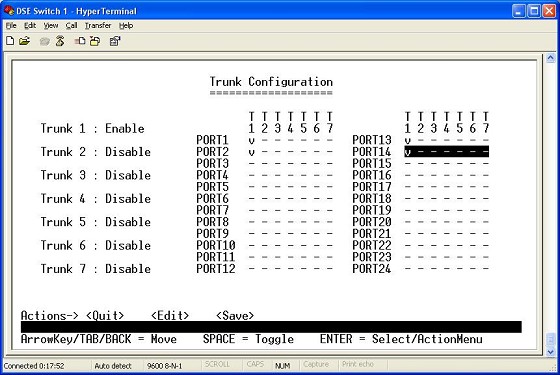Screen dimensions: 560x375
Task: Click the PORT2 T1 'v' mark
Action: point(251,152)
